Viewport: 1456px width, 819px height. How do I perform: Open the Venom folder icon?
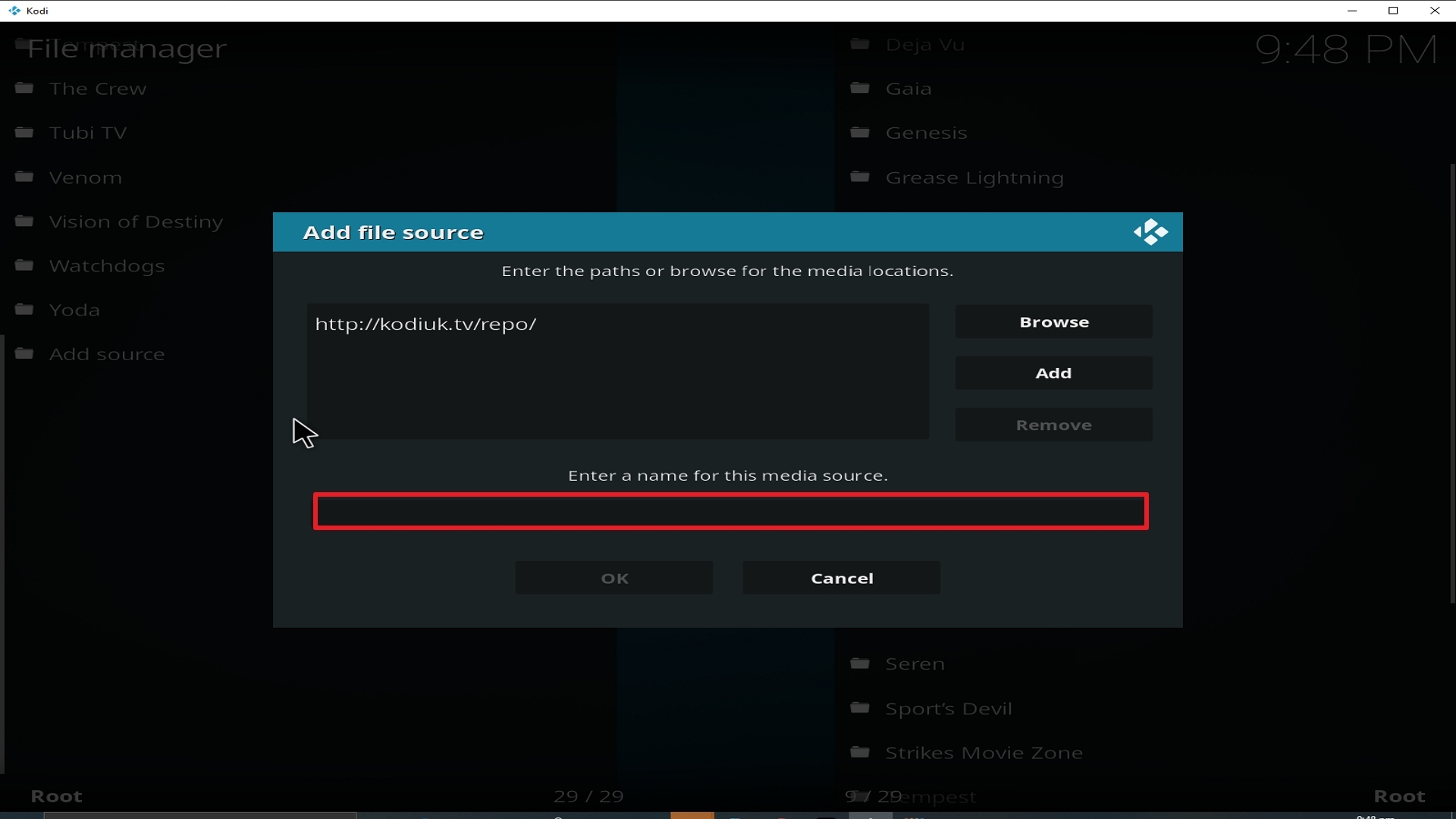[x=24, y=177]
